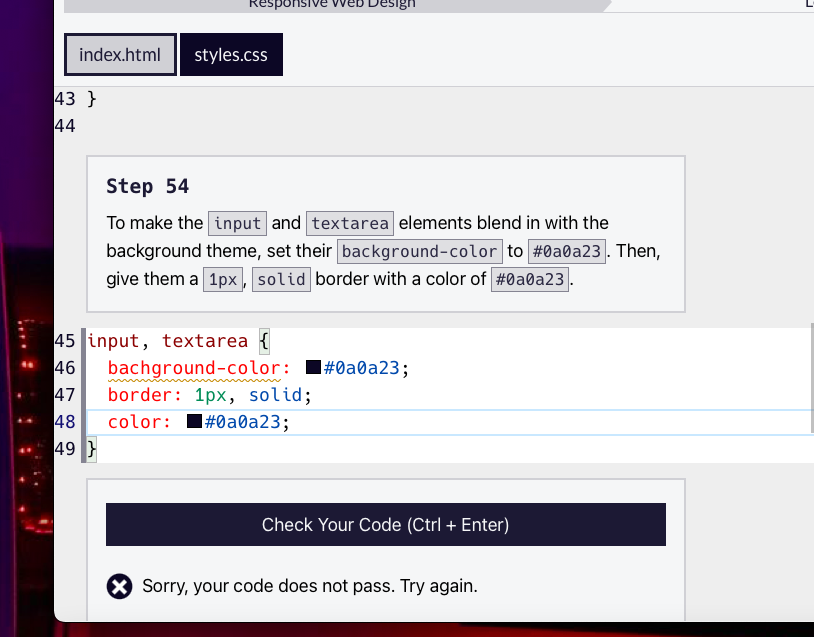Open the Responsive Web Design breadcrumb header

330,4
